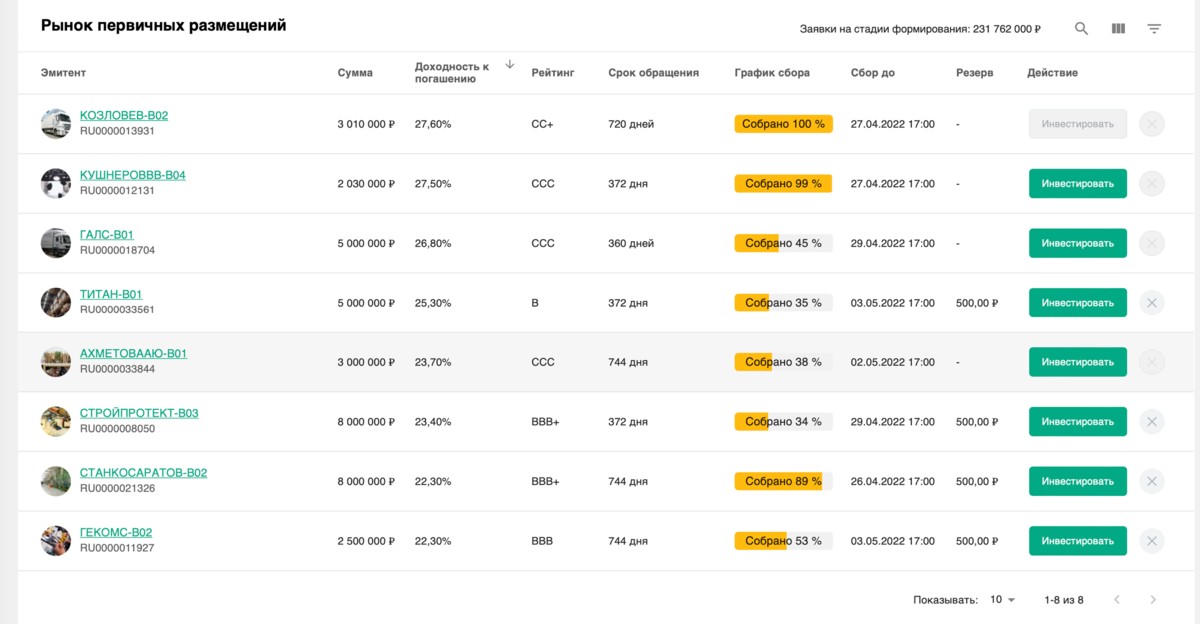The height and width of the screenshot is (624, 1200).
Task: Click X icon in СТРОЙПРОТЕКТ-В03 row
Action: (1151, 422)
